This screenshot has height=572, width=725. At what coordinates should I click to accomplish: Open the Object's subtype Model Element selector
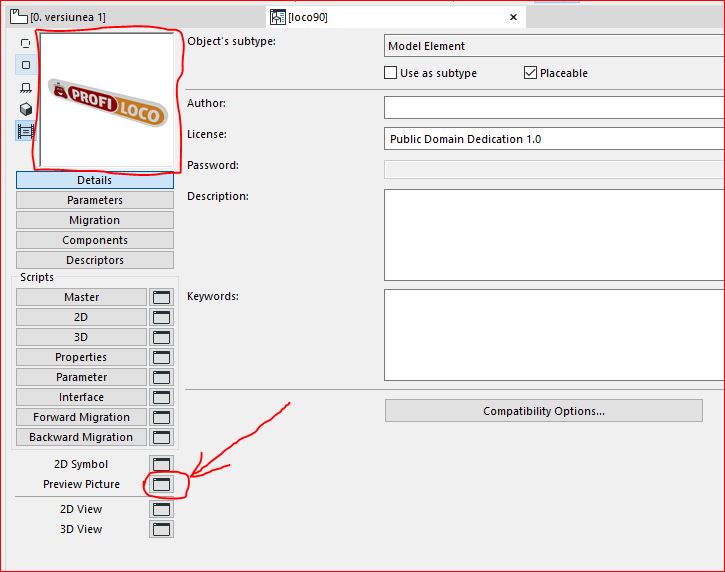(554, 46)
